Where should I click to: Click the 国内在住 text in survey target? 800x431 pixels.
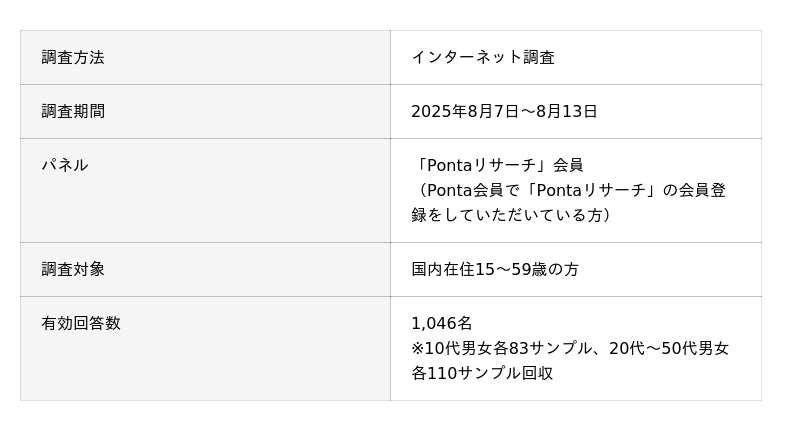click(443, 270)
